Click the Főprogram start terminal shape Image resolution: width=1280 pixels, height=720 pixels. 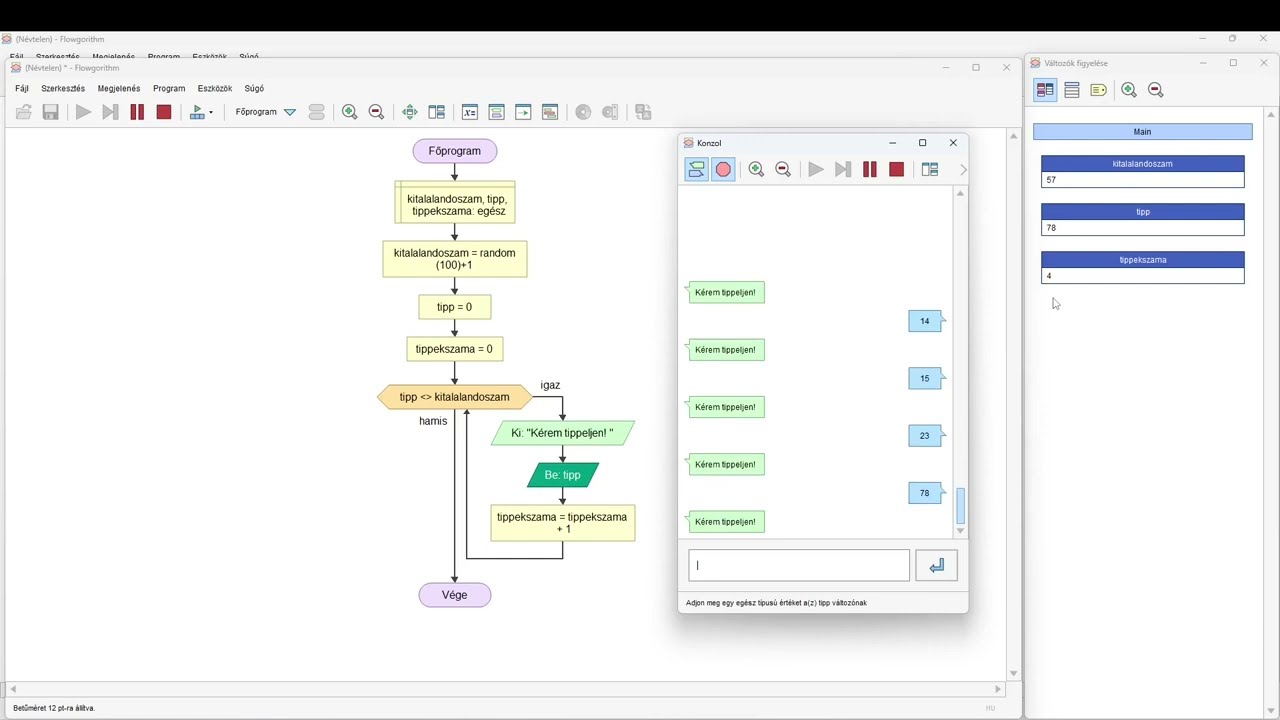tap(455, 151)
